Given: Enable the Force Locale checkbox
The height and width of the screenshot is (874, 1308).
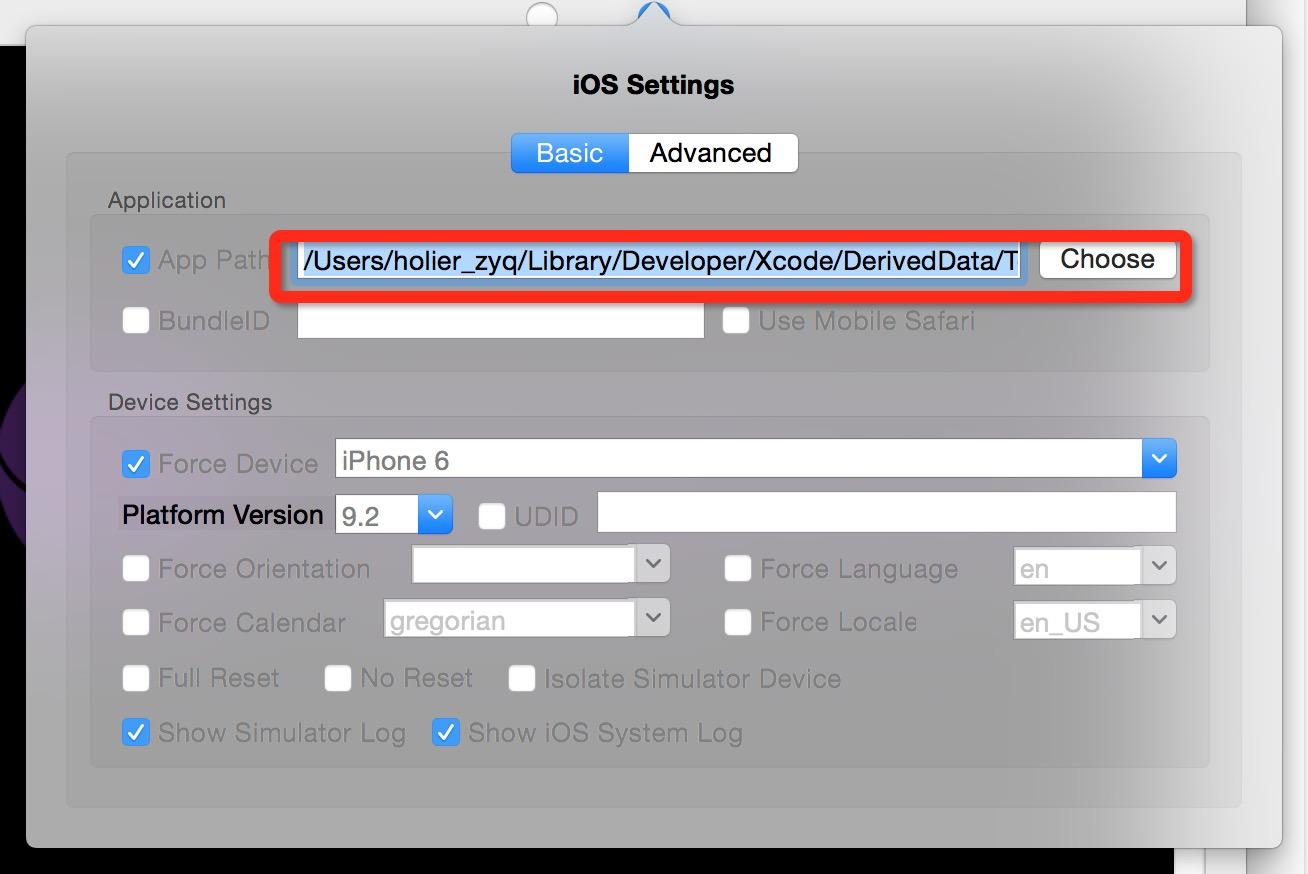Looking at the screenshot, I should click(x=737, y=622).
